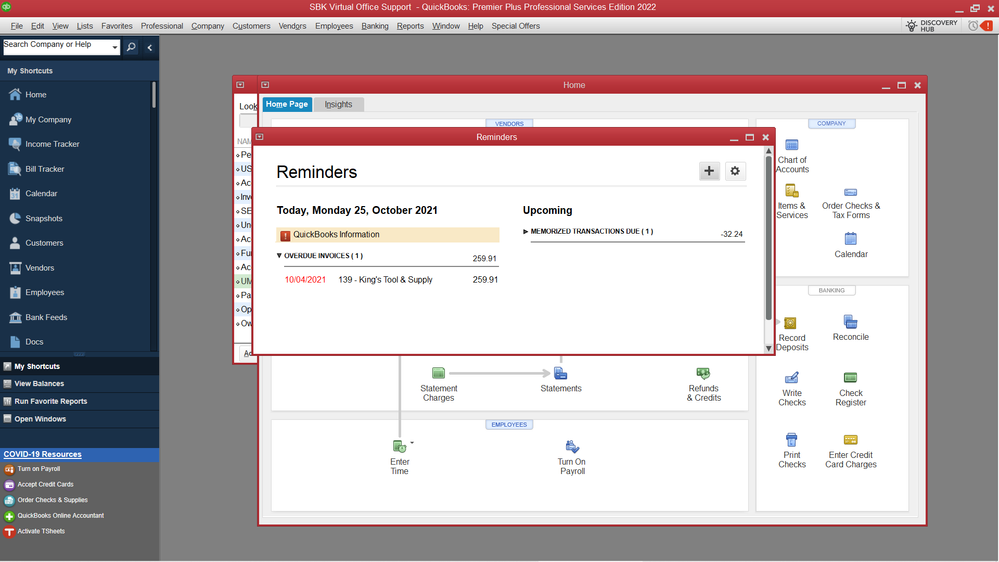Open Income Tracker shortcut

click(x=43, y=144)
